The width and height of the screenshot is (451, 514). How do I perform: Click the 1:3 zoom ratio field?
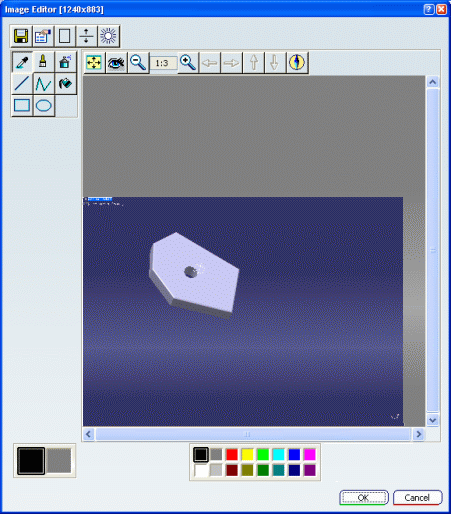[163, 63]
